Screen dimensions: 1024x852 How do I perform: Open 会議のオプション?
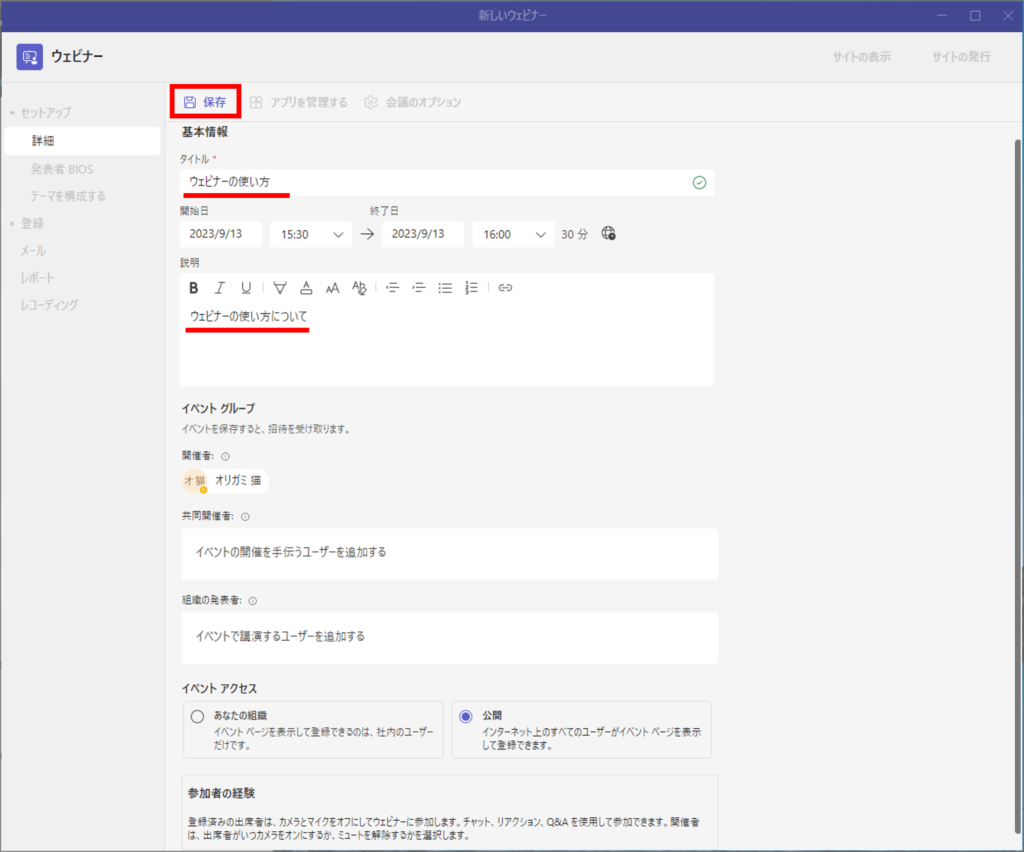coord(413,102)
